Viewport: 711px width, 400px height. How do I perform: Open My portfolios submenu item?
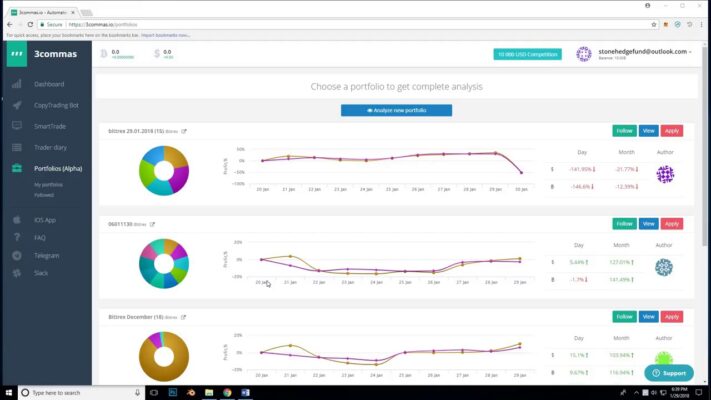tap(48, 185)
